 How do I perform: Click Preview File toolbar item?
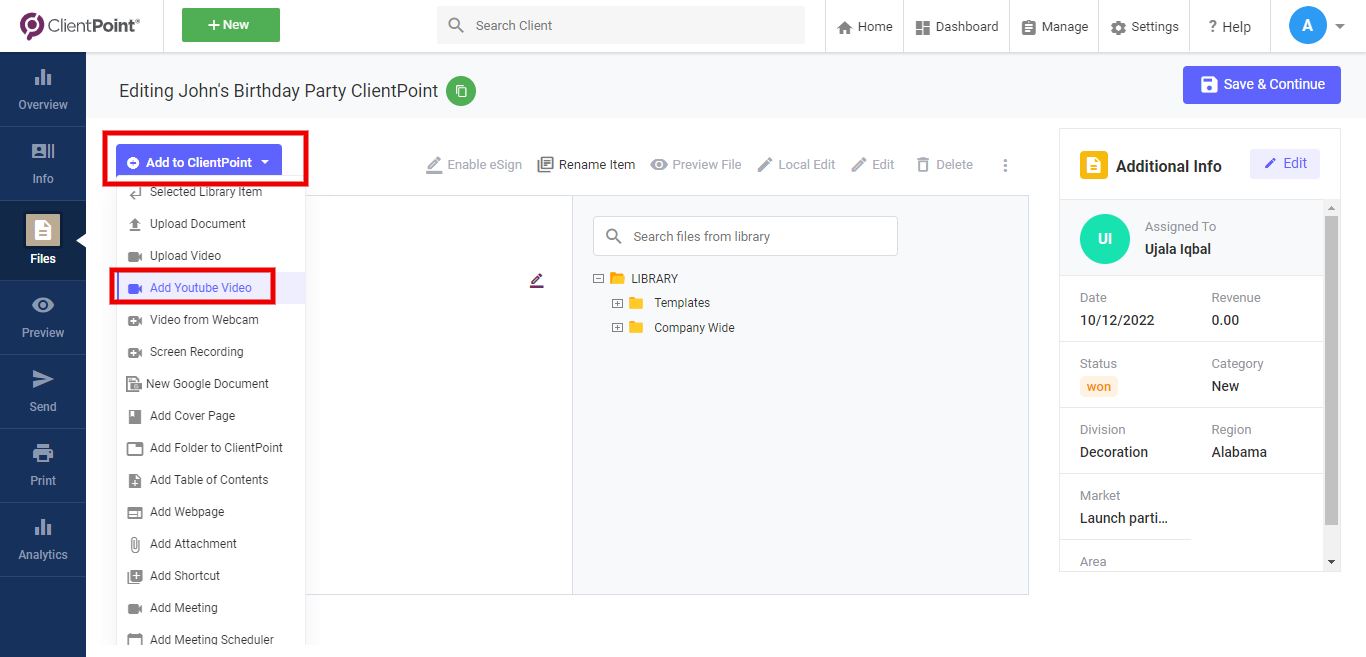coord(696,165)
